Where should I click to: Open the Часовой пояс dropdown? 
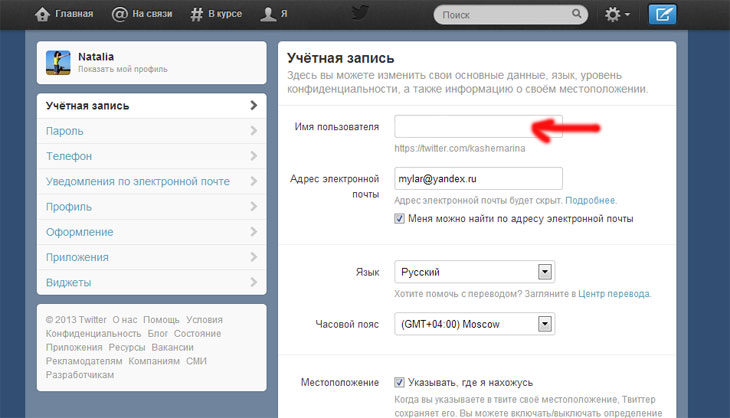click(474, 324)
